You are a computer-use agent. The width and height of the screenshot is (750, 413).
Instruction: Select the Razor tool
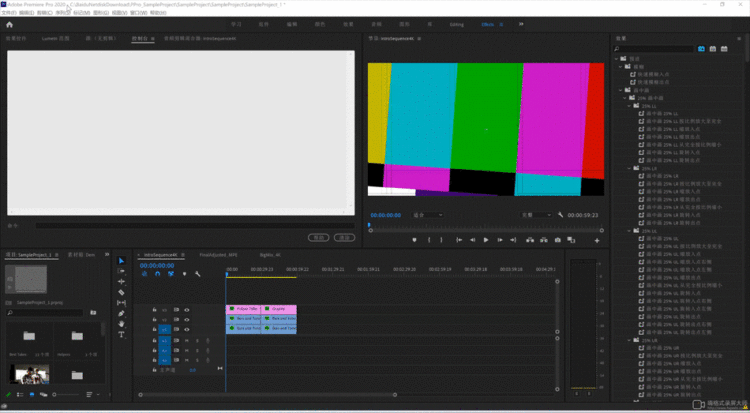pyautogui.click(x=122, y=292)
